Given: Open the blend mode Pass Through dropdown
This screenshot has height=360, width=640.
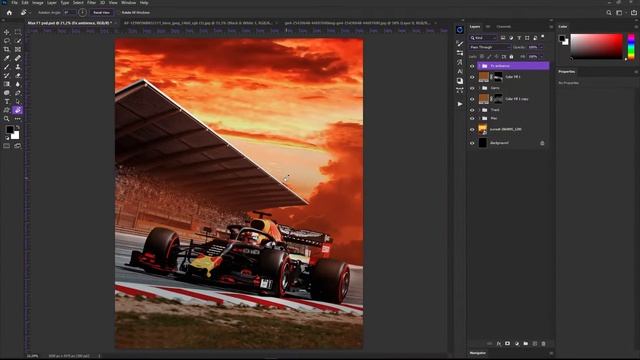Looking at the screenshot, I should pos(490,47).
